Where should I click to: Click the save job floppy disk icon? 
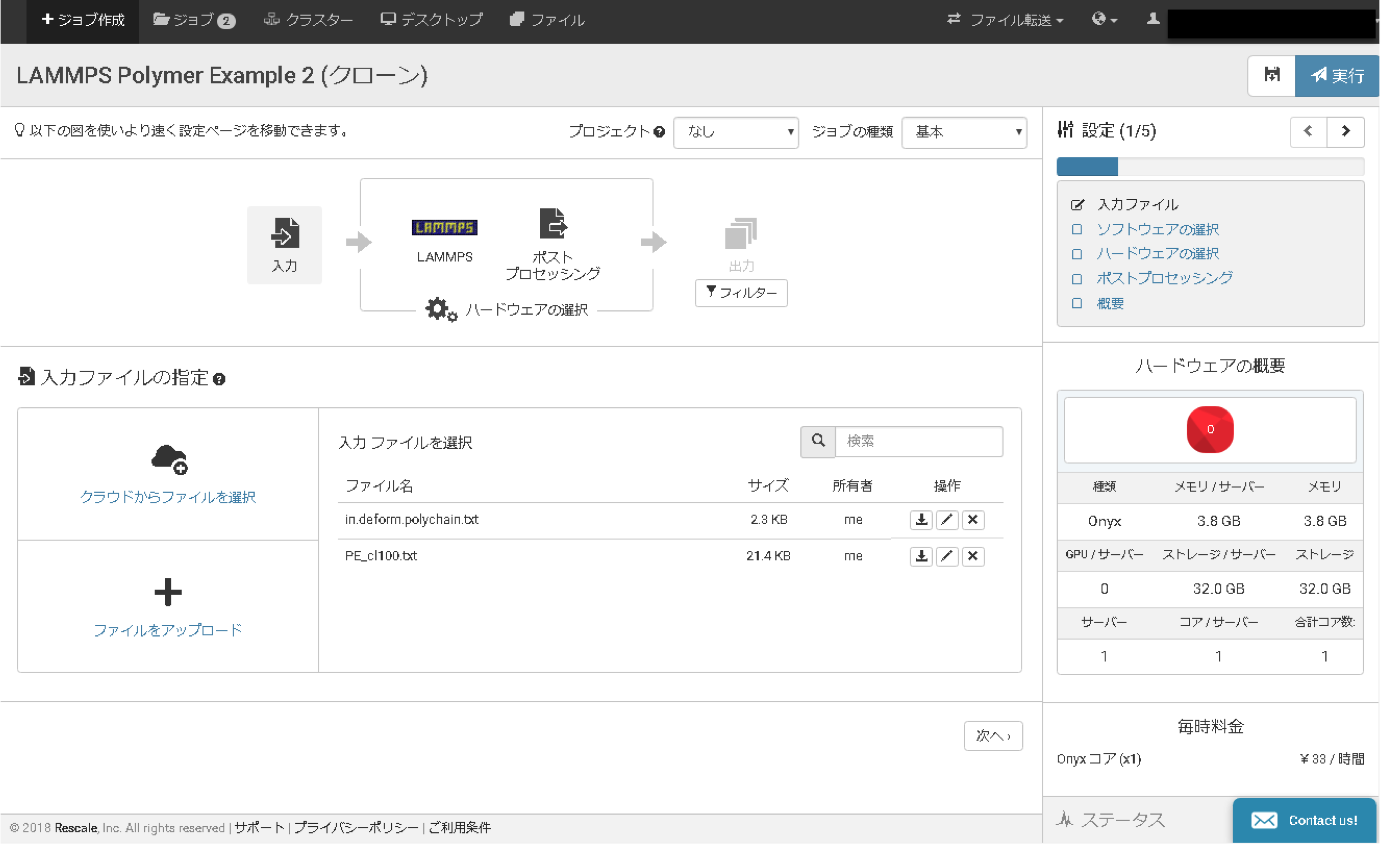click(1272, 75)
